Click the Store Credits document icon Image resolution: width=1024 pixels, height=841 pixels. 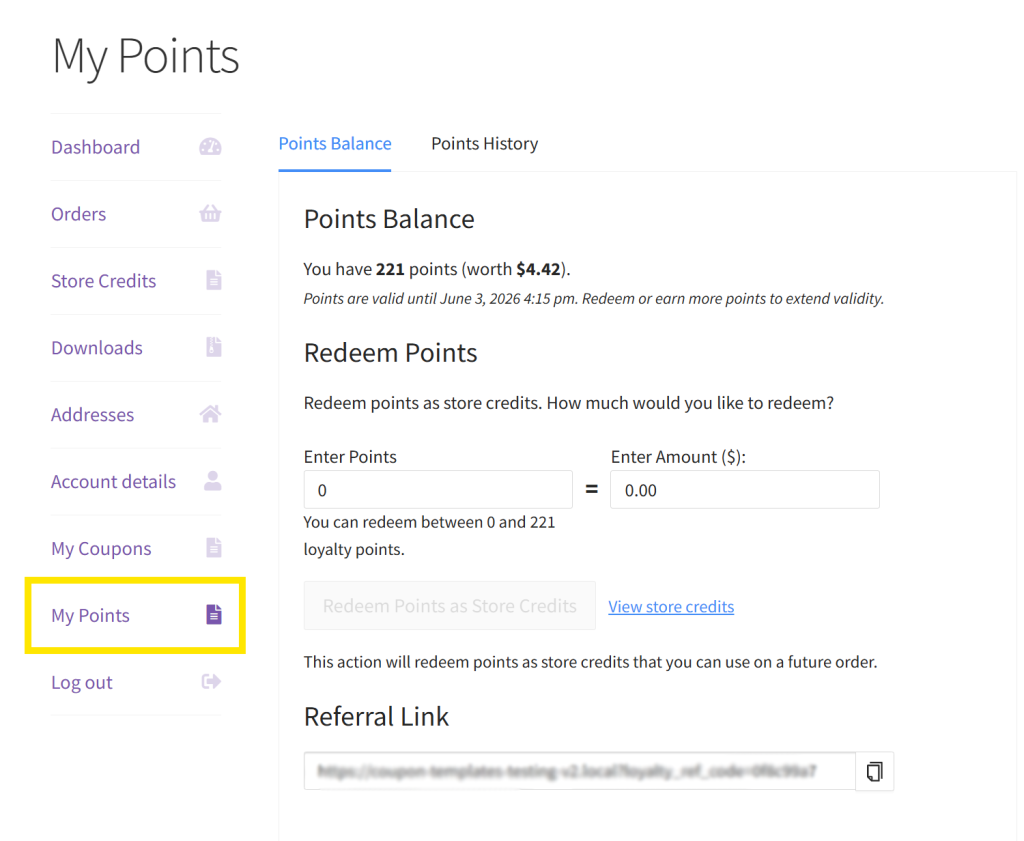[212, 280]
